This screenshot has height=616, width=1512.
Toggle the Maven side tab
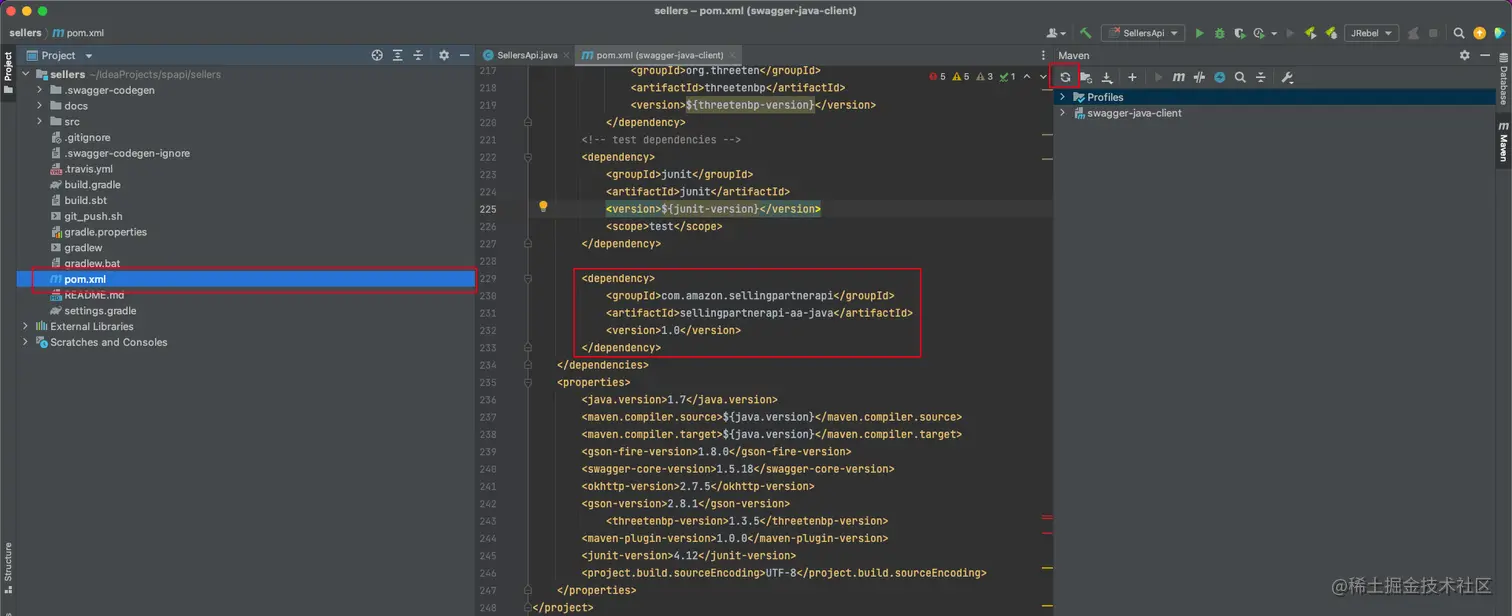(x=1503, y=141)
